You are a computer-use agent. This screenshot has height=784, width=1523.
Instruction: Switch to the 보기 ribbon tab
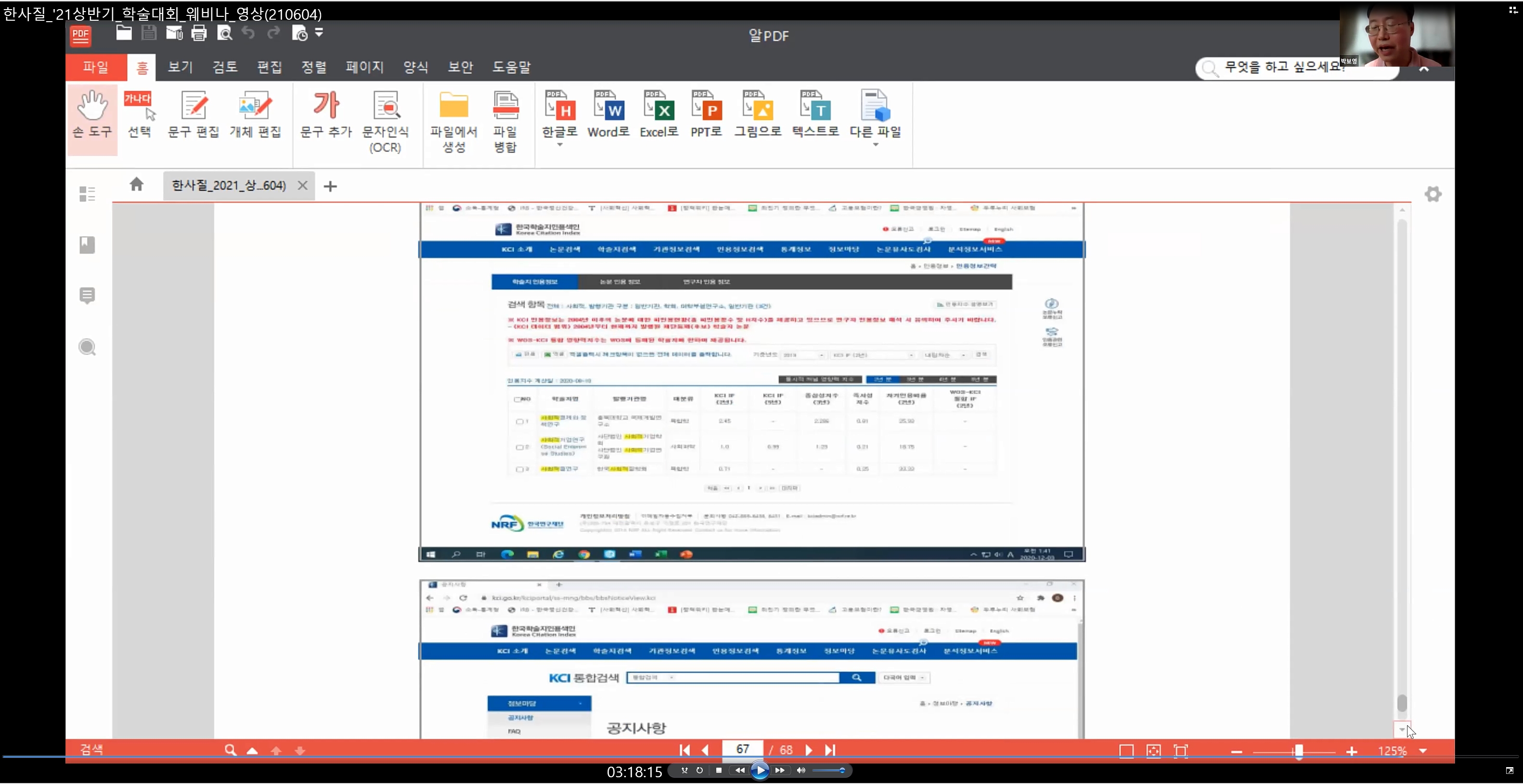[x=181, y=67]
